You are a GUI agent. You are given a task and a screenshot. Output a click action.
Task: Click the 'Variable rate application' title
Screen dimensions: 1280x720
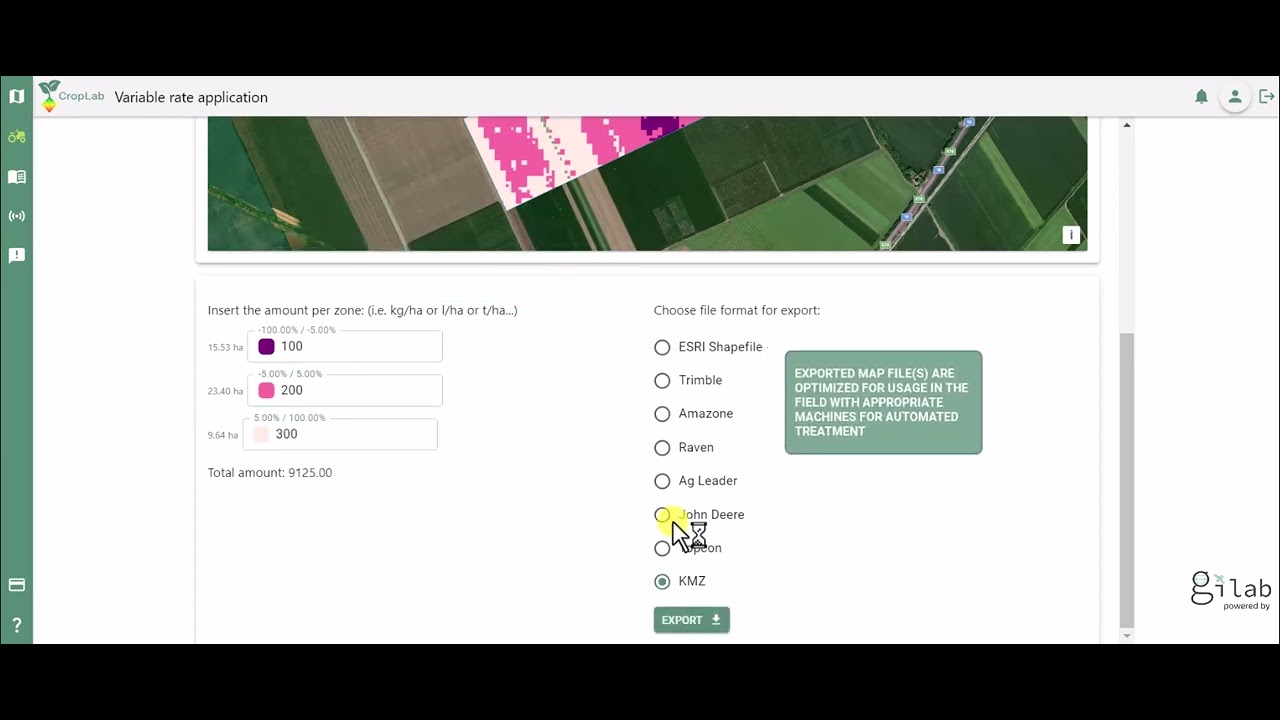pyautogui.click(x=191, y=97)
